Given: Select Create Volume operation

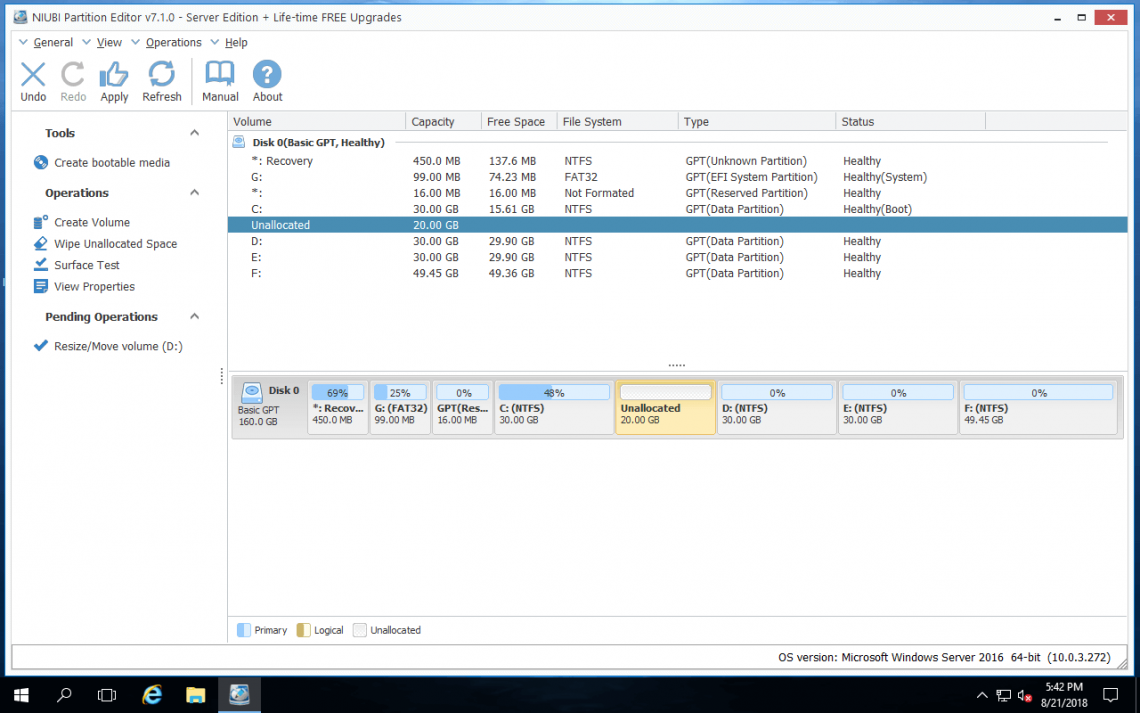Looking at the screenshot, I should point(91,221).
